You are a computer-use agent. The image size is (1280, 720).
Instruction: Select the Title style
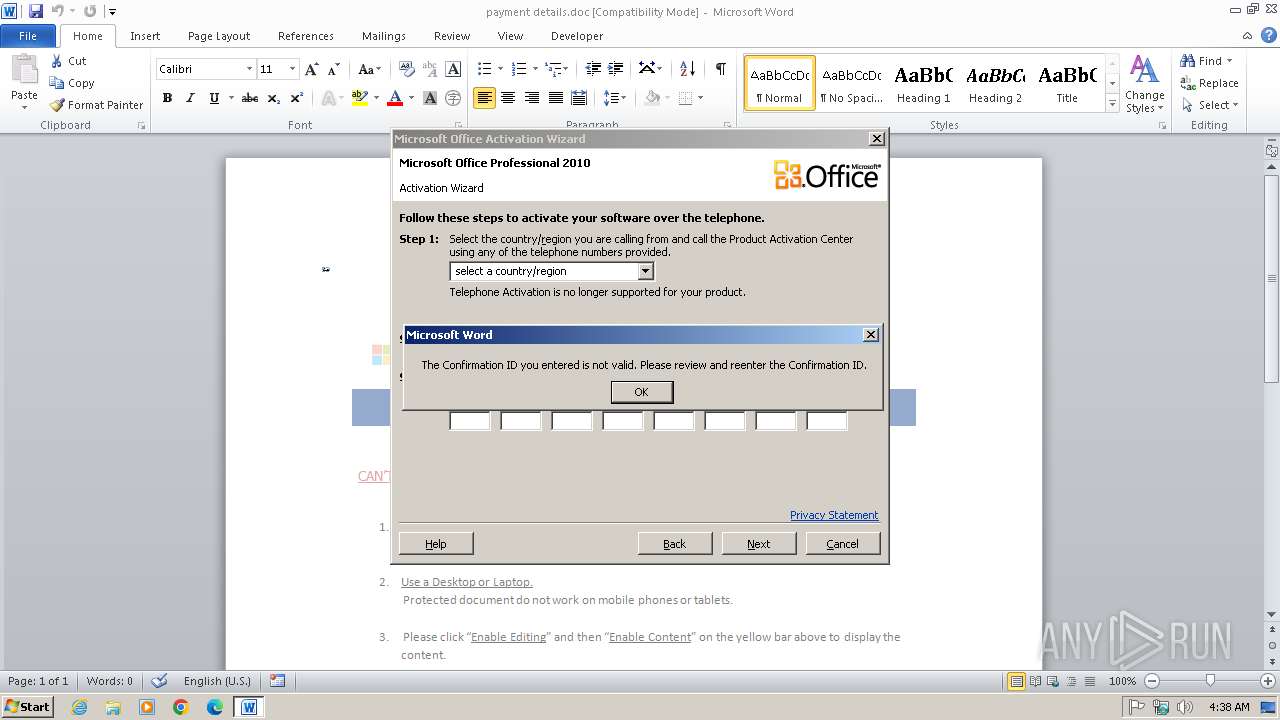(1067, 83)
